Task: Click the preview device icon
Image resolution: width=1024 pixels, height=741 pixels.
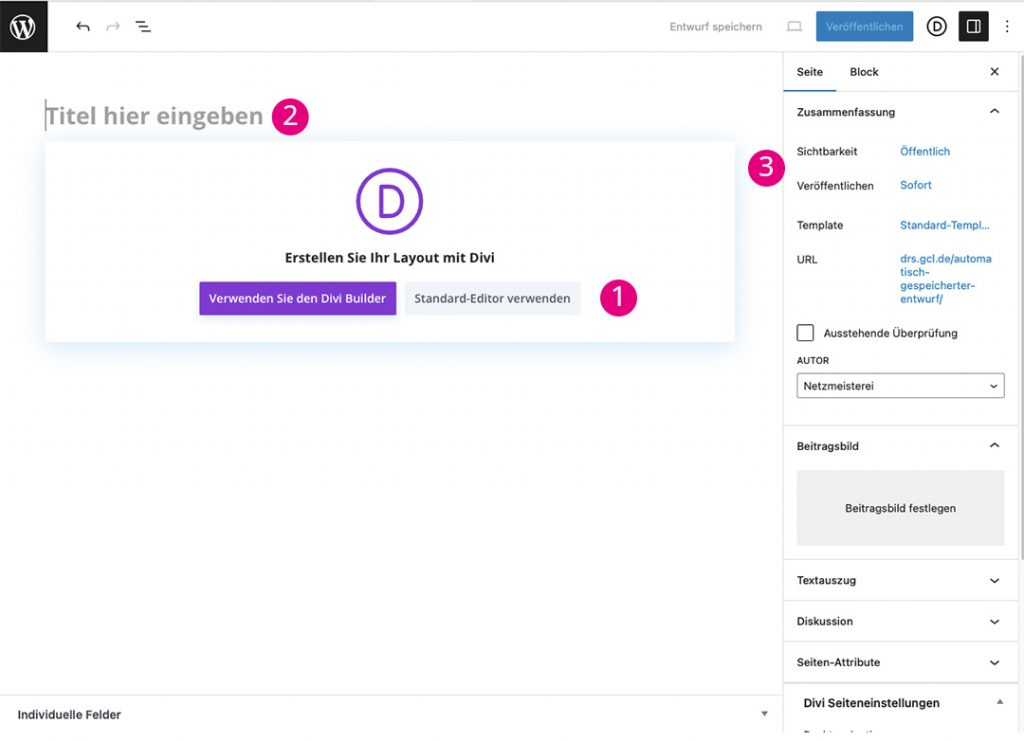Action: click(x=795, y=27)
